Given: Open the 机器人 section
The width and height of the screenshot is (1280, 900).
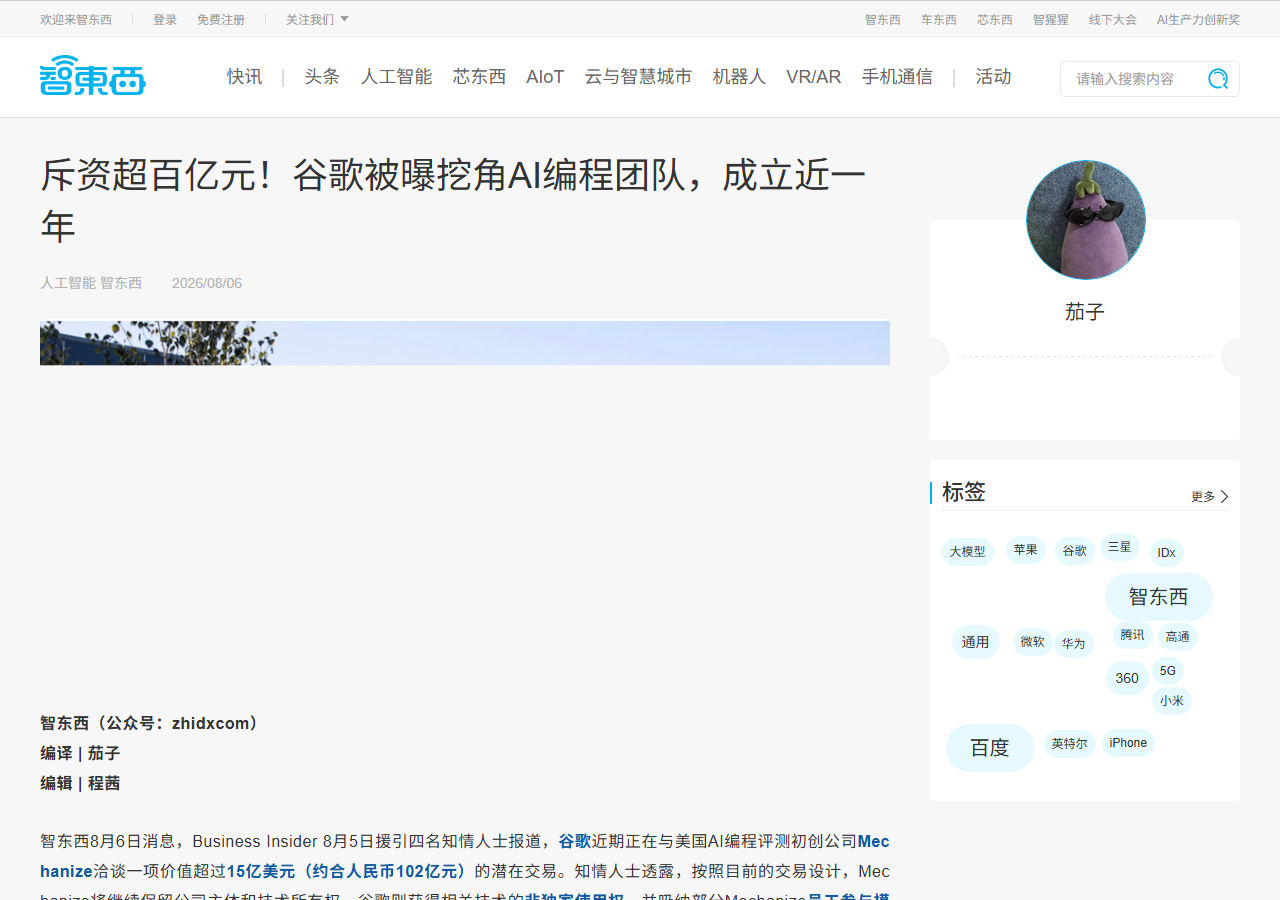Looking at the screenshot, I should (739, 77).
